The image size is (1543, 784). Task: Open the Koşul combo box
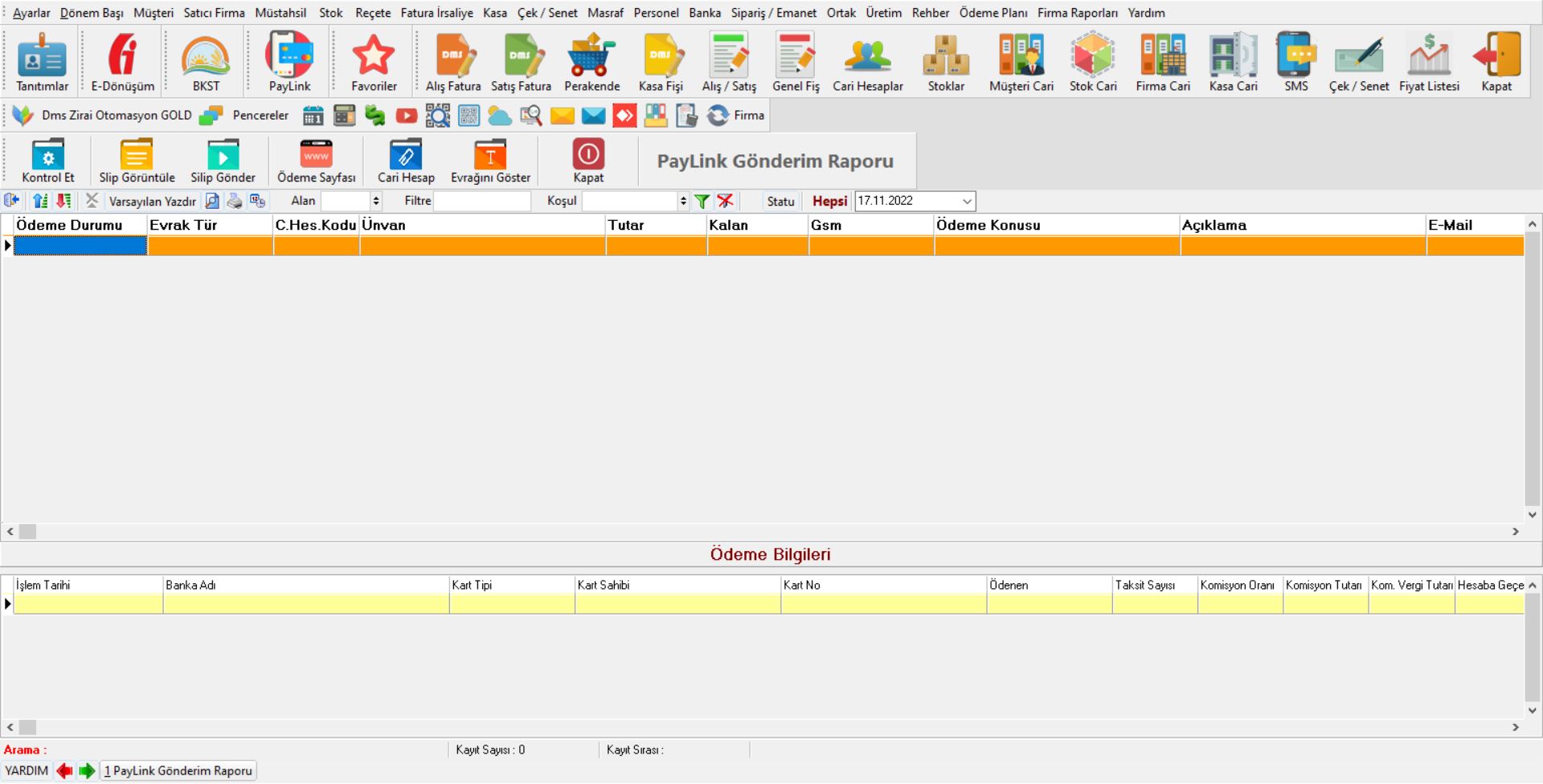pos(634,202)
